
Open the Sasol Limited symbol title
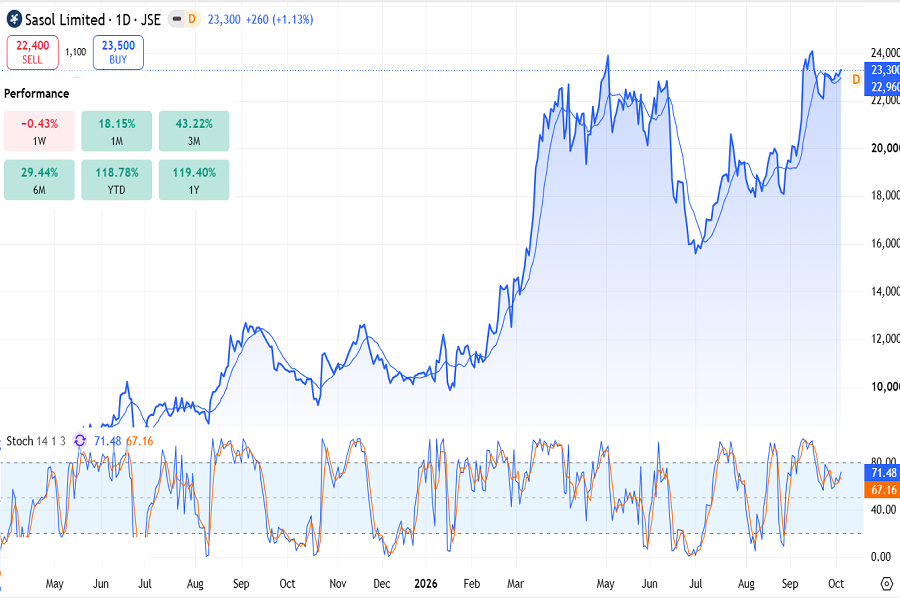tap(92, 20)
